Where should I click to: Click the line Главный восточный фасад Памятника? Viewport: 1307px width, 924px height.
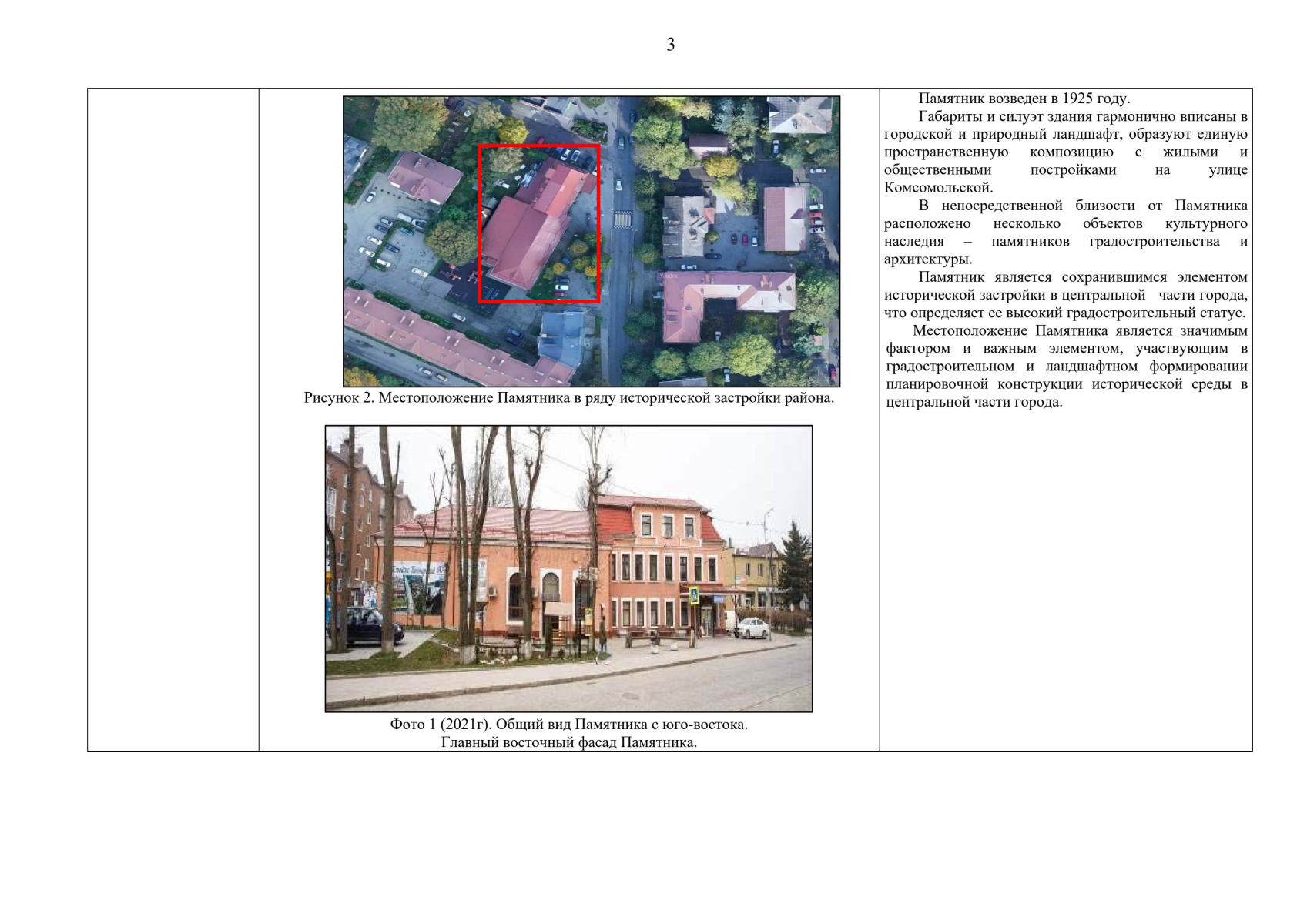(568, 742)
